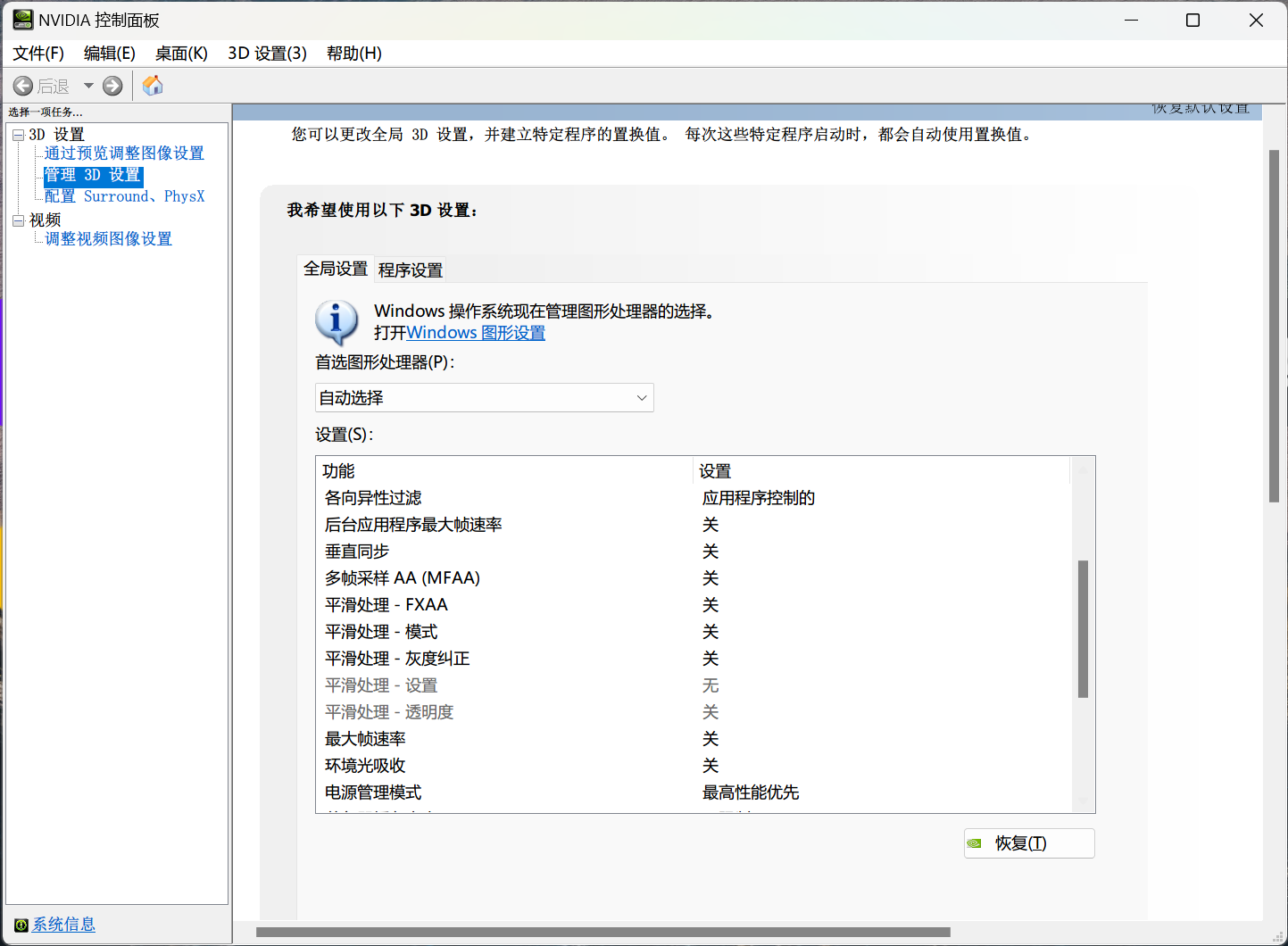Select 通过预览调整图像设置 in tree
The width and height of the screenshot is (1288, 946).
pyautogui.click(x=124, y=154)
